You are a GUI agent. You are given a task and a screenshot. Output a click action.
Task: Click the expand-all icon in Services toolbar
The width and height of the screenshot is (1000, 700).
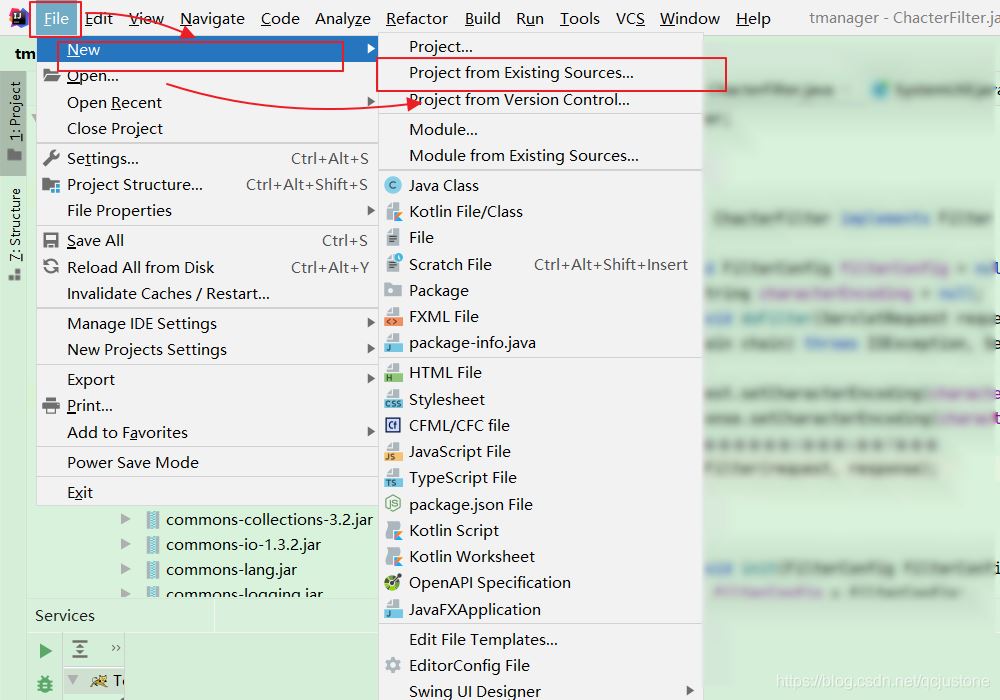(80, 649)
